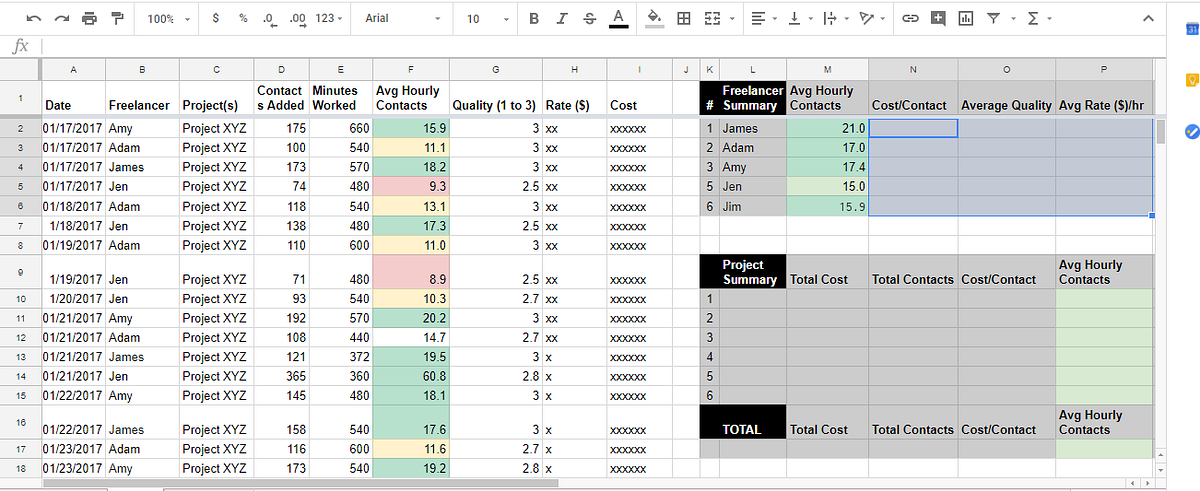Click the 'Jim' cell in Freelancer Summary

point(753,206)
